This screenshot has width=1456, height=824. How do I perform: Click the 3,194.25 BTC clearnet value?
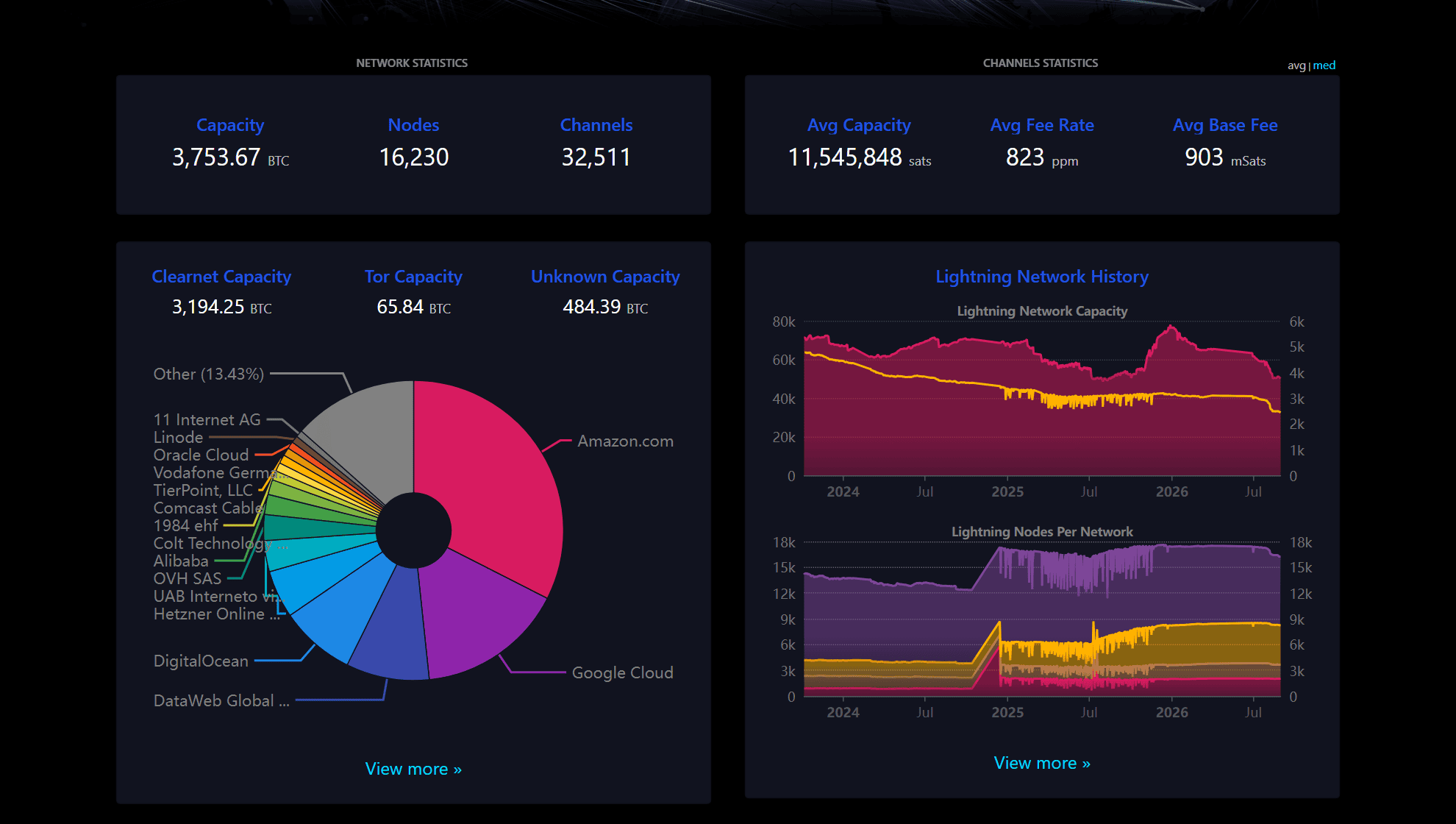[221, 307]
